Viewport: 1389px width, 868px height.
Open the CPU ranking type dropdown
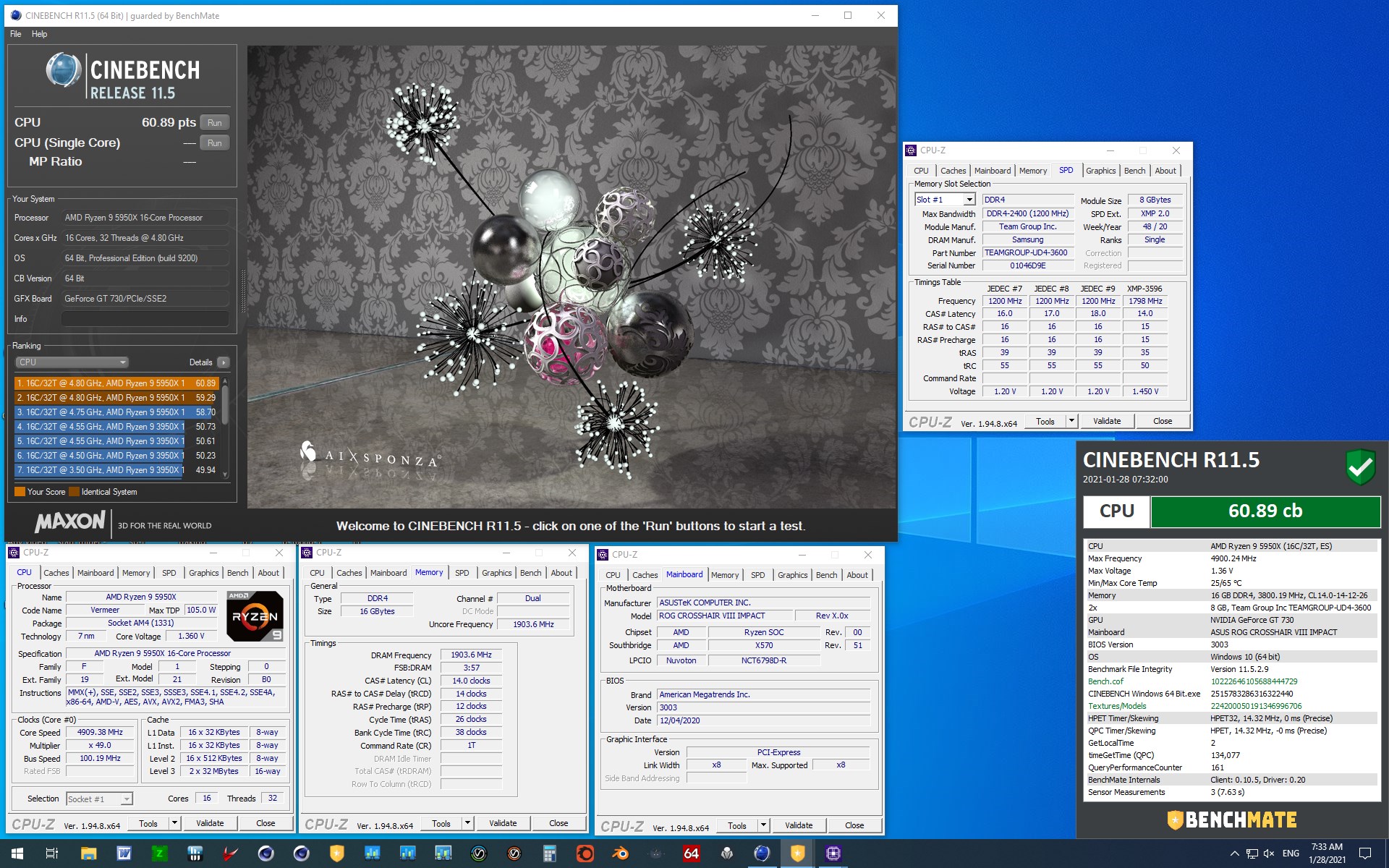pos(72,362)
